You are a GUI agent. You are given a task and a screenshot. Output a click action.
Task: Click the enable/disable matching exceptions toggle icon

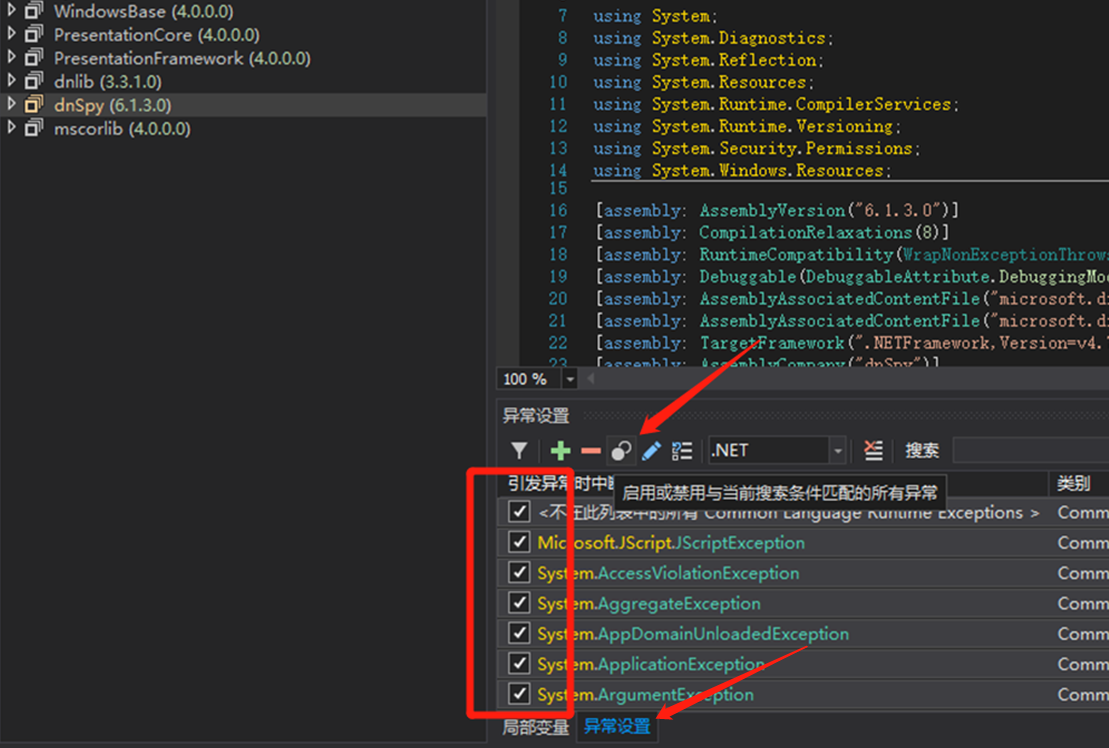pos(621,450)
